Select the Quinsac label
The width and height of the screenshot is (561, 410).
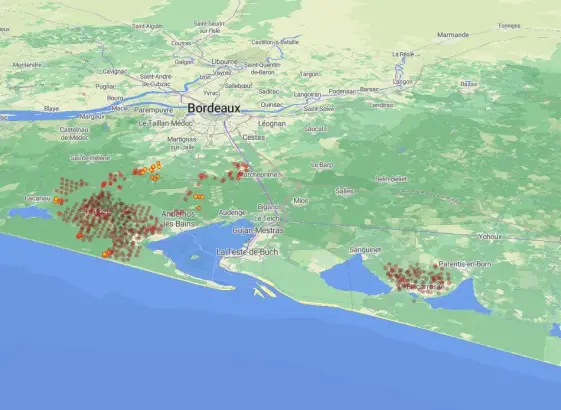(272, 104)
